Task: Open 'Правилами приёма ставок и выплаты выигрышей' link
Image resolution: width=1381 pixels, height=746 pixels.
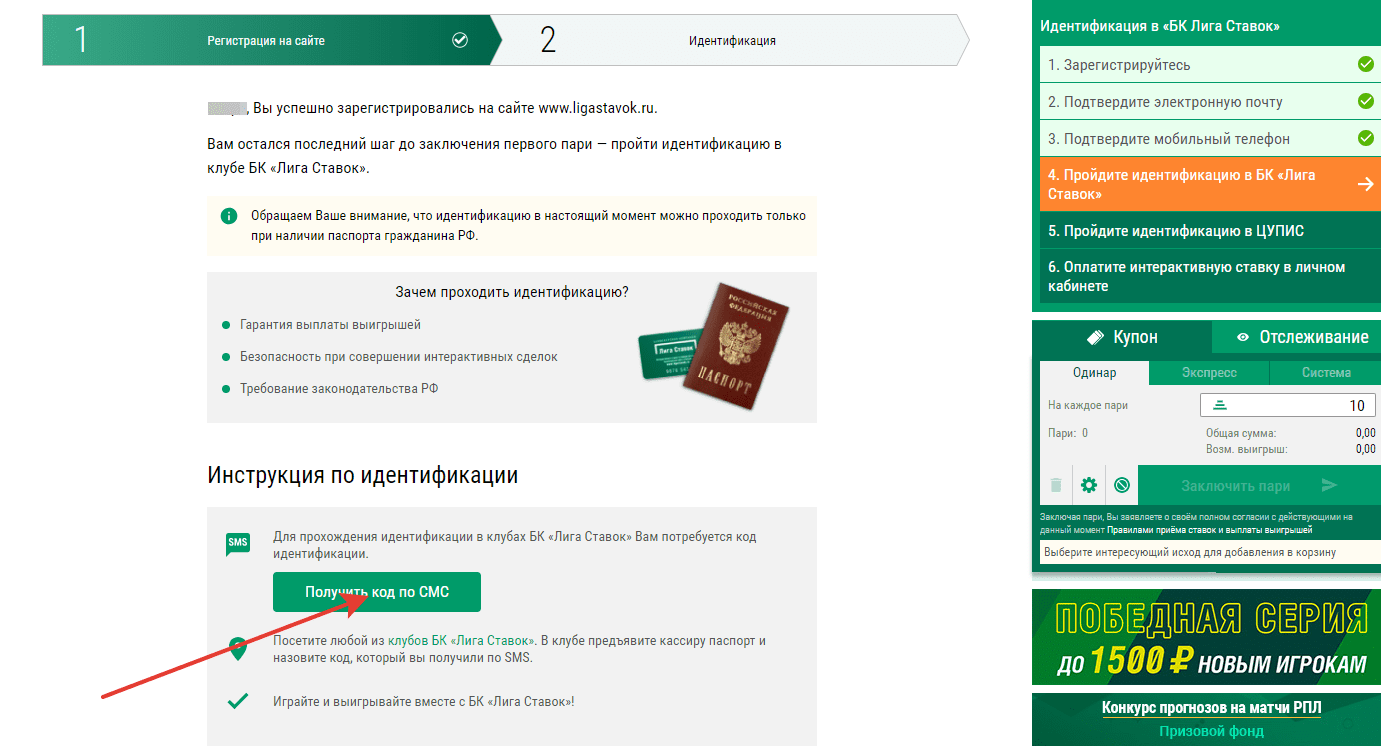Action: click(1210, 530)
